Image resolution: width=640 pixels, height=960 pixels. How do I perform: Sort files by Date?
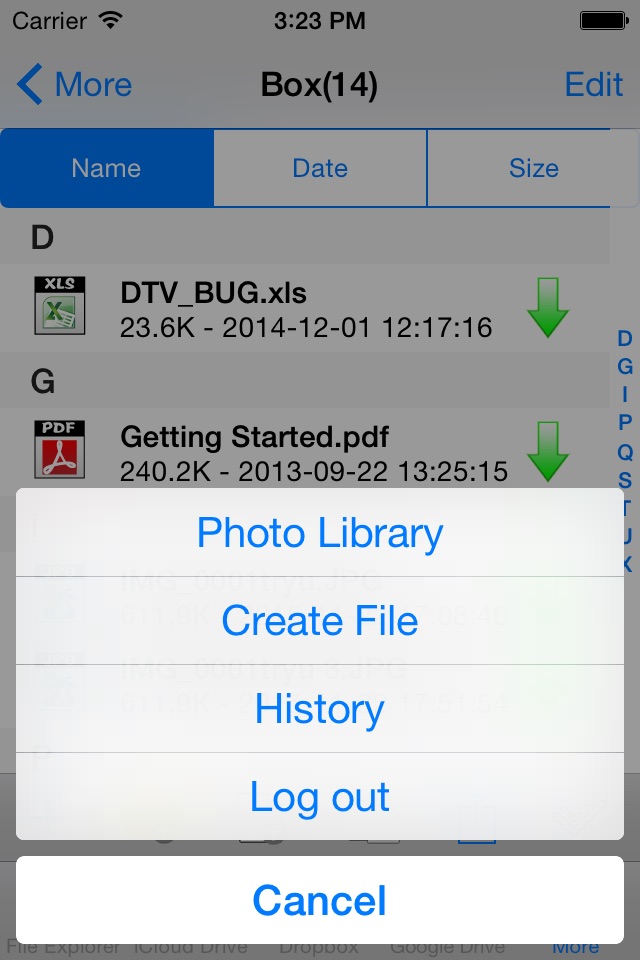(x=320, y=168)
